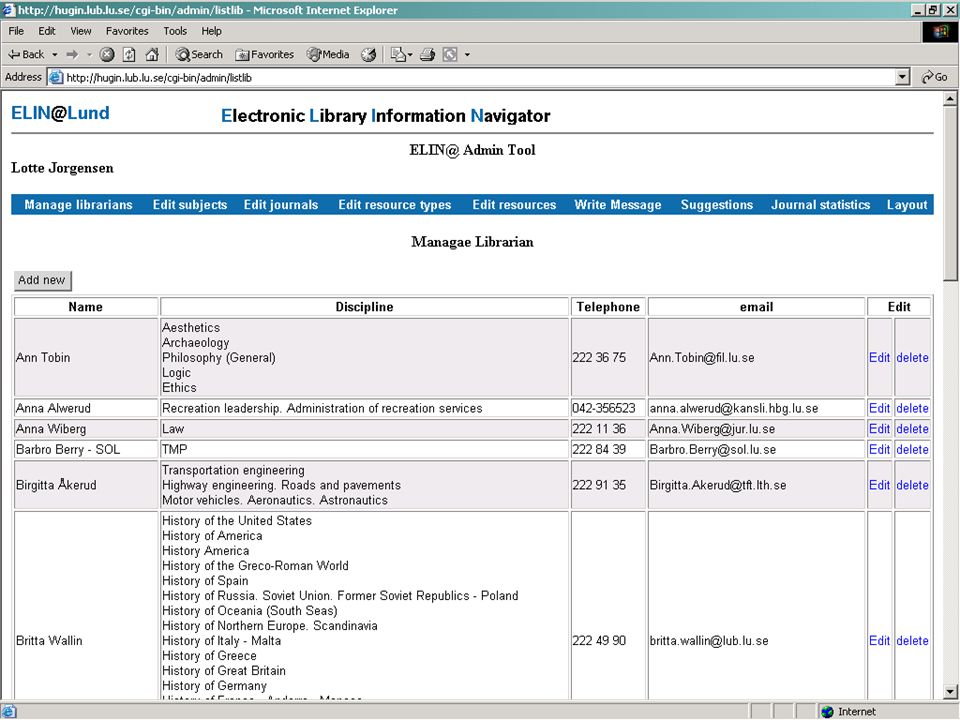Refresh the page with Refresh icon
This screenshot has width=960, height=720.
(129, 54)
